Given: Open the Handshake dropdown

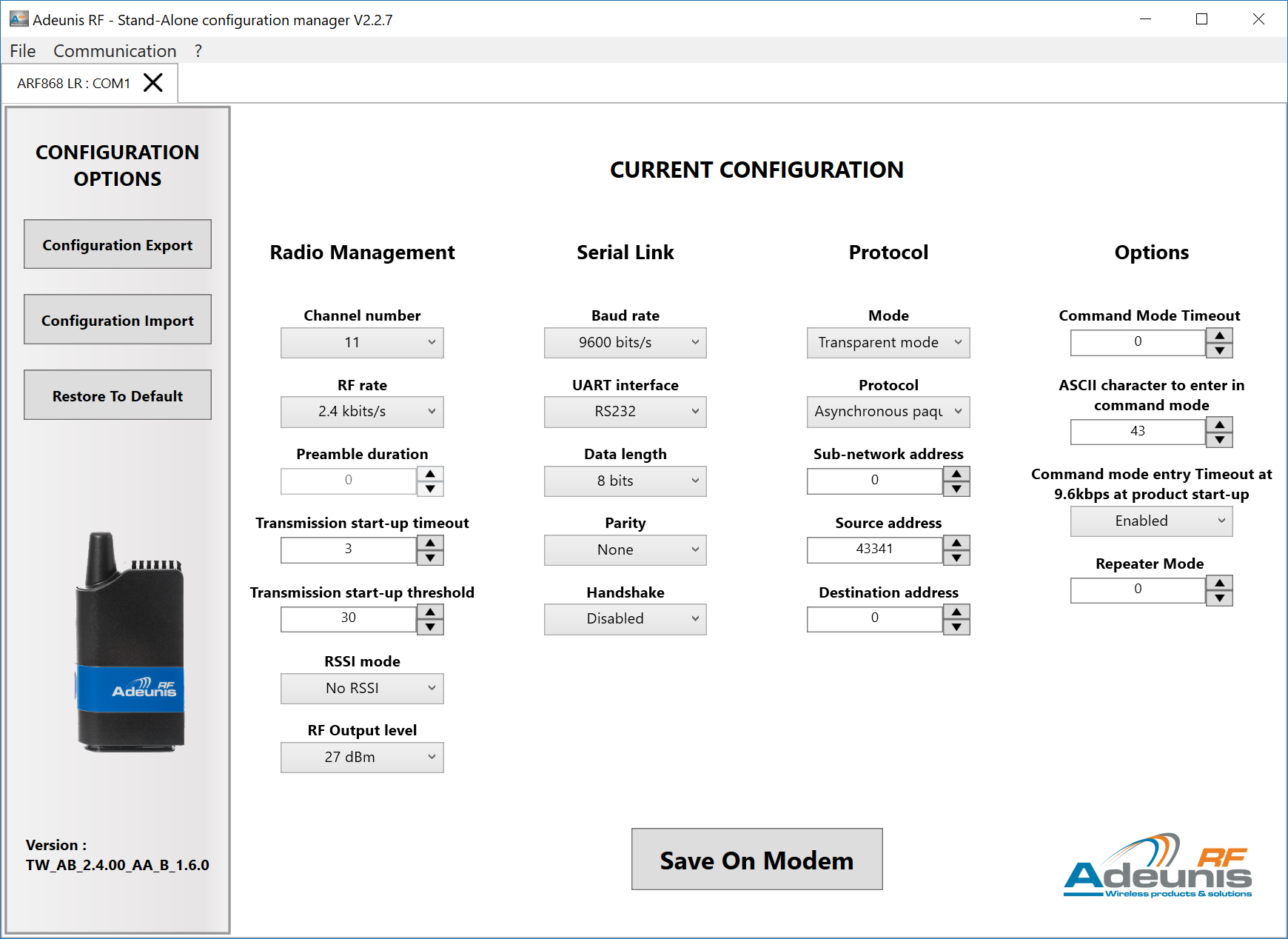Looking at the screenshot, I should pos(625,619).
